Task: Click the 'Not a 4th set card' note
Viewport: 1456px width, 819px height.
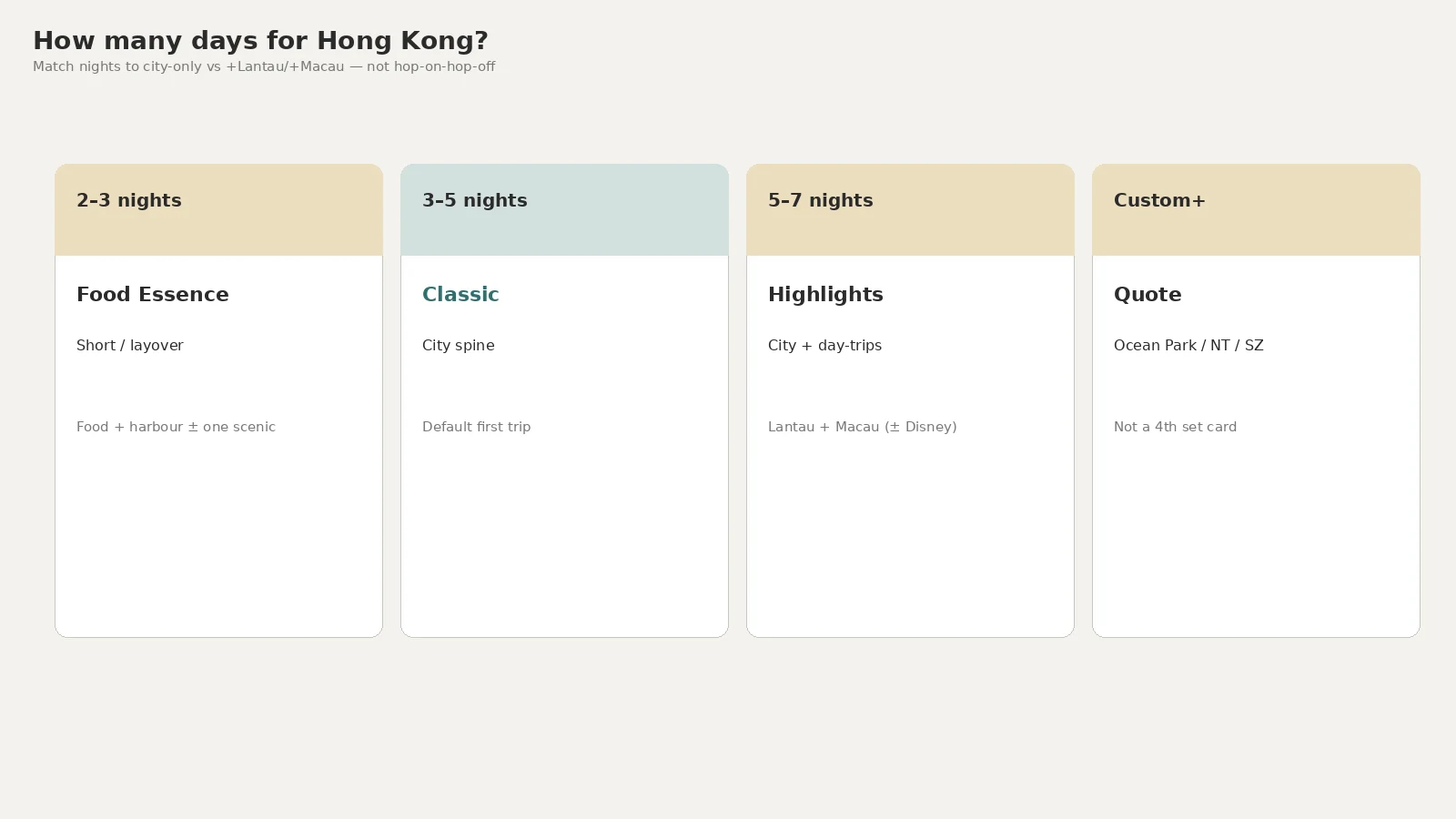Action: click(x=1175, y=427)
